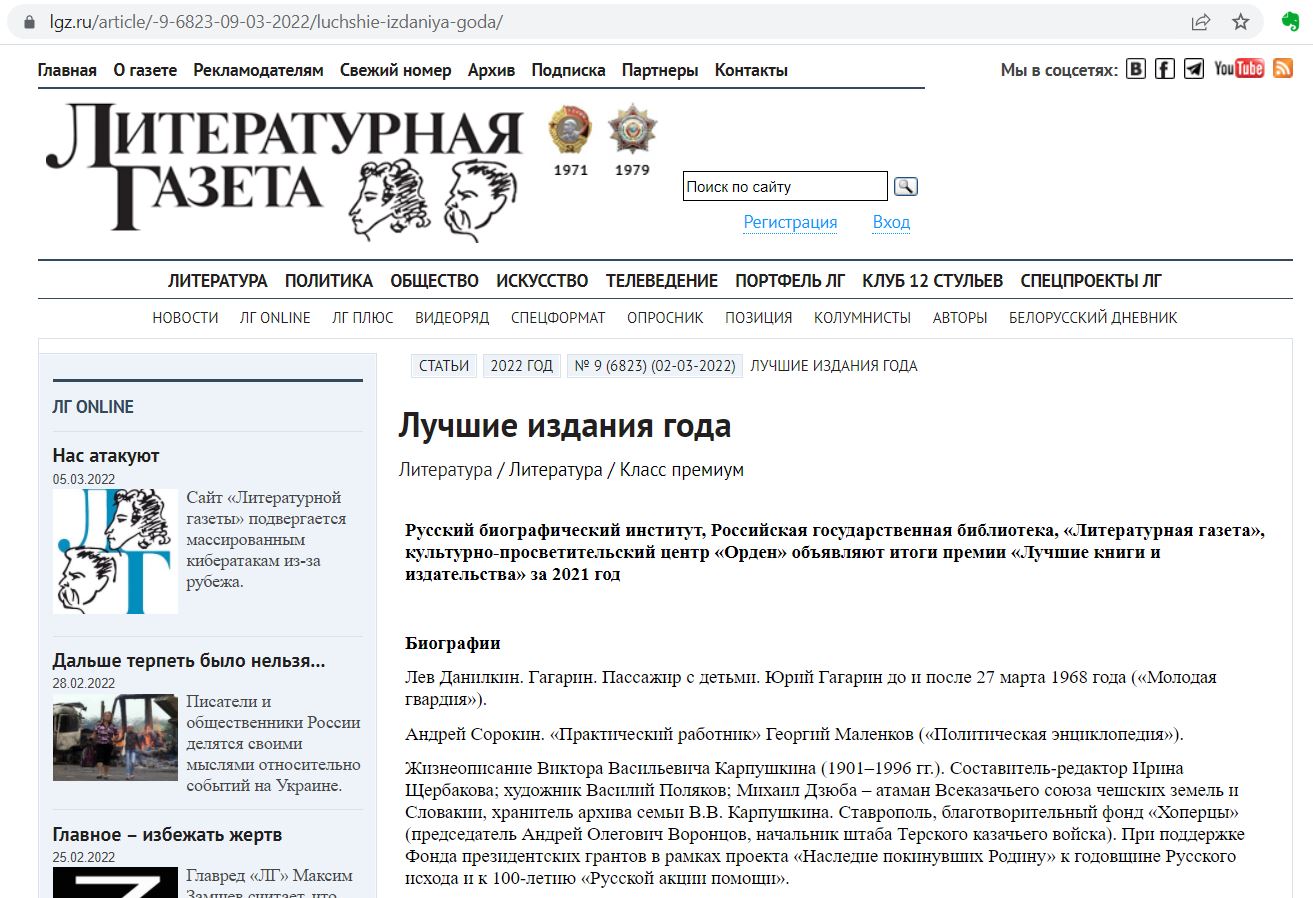
Task: Click the Биографии section heading
Action: pos(453,643)
